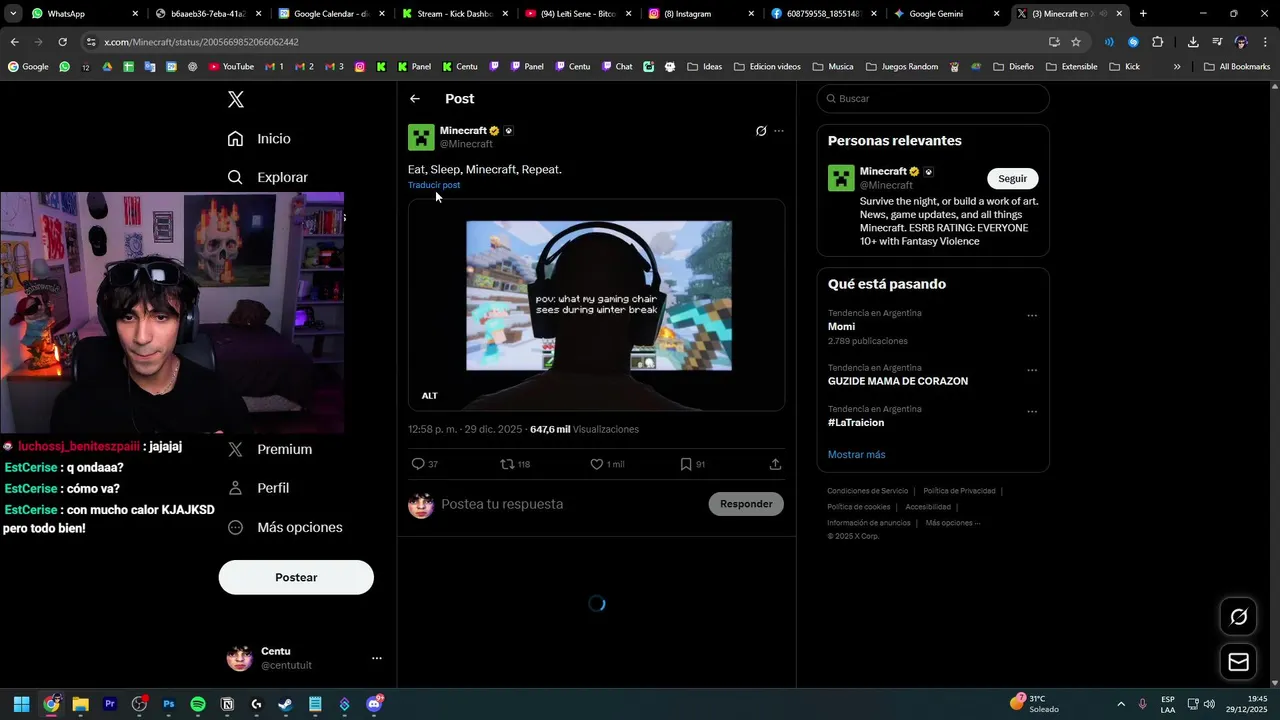Open Spotify from taskbar
Screen dimensions: 1280x720
pos(198,704)
